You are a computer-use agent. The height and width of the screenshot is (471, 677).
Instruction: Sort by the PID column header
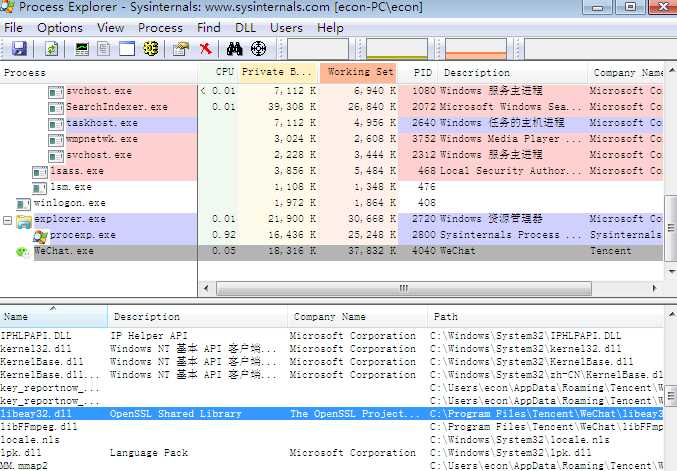coord(417,73)
